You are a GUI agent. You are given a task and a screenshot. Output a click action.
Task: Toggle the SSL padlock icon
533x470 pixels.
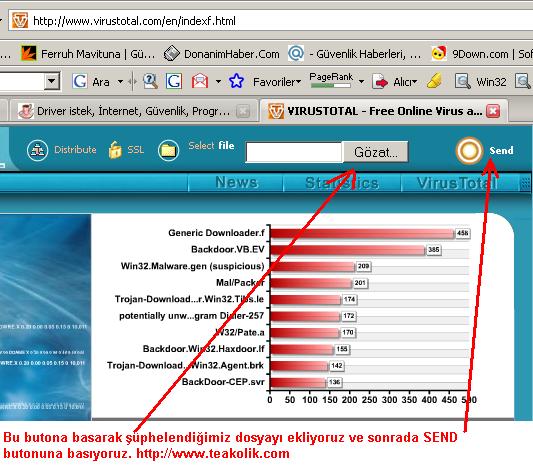(x=115, y=150)
